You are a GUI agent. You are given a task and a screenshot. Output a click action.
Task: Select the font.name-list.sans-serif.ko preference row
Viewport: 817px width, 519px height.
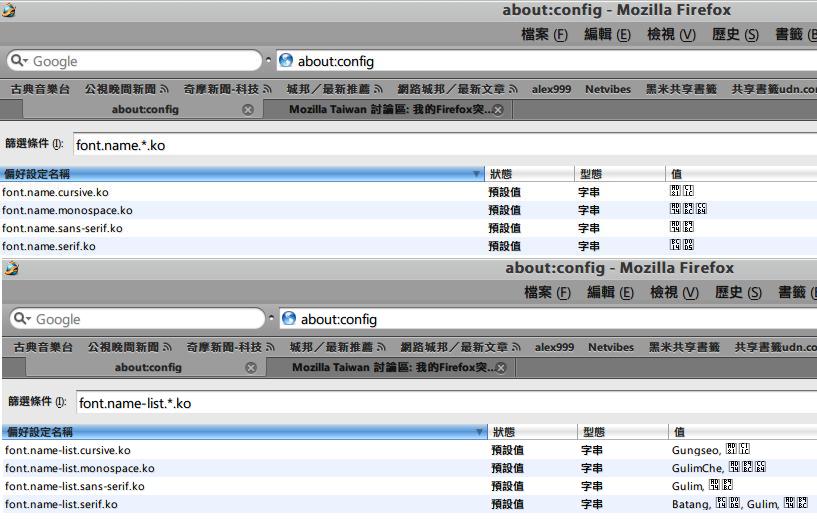(x=410, y=486)
